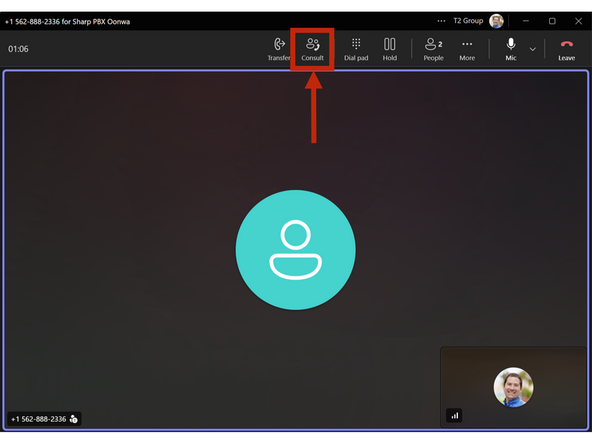Image resolution: width=592 pixels, height=444 pixels.
Task: Click your self-view profile thumbnail
Action: pos(513,387)
